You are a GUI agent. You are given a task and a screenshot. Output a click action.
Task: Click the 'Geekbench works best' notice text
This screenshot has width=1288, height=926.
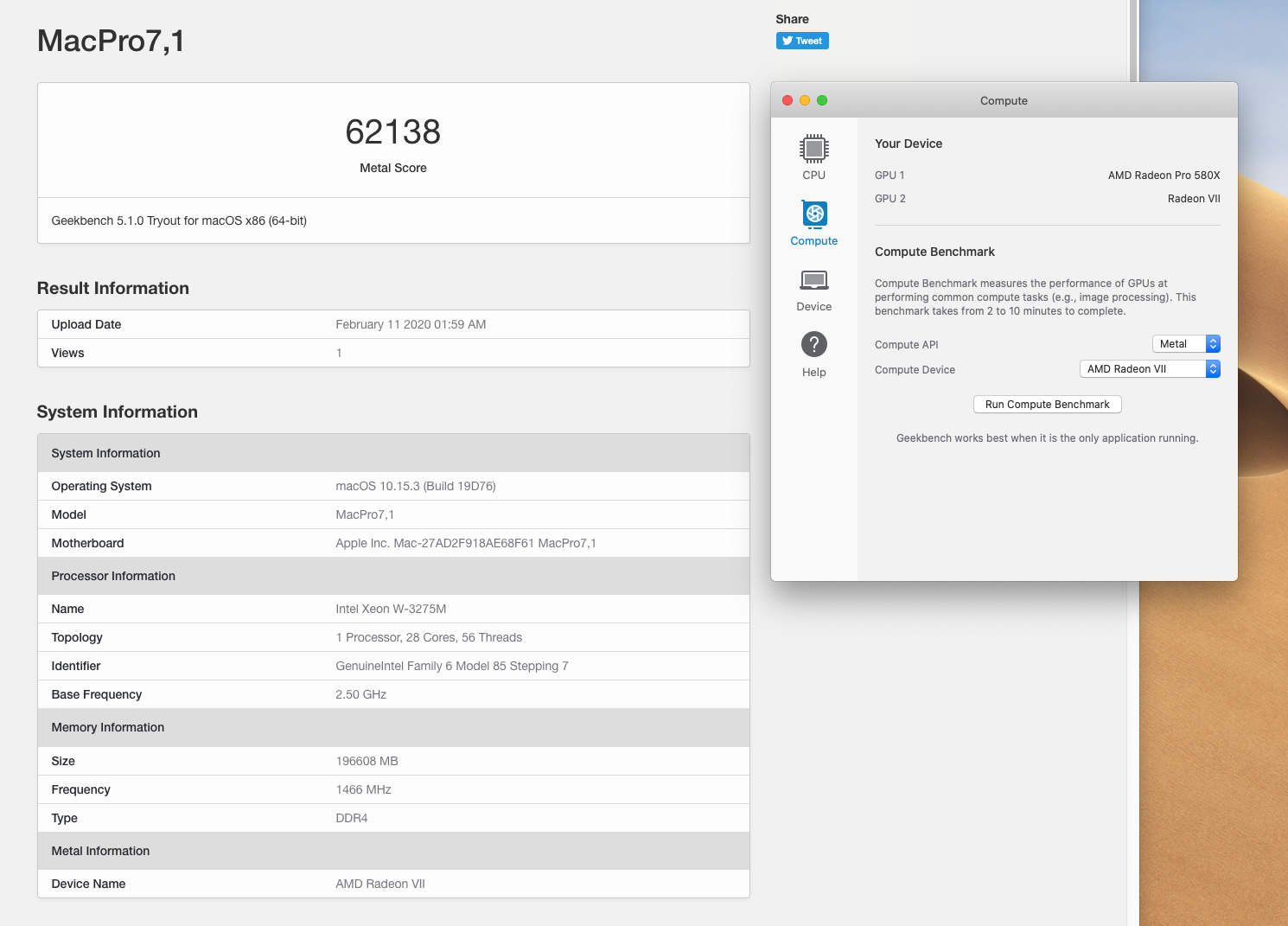click(x=1048, y=438)
